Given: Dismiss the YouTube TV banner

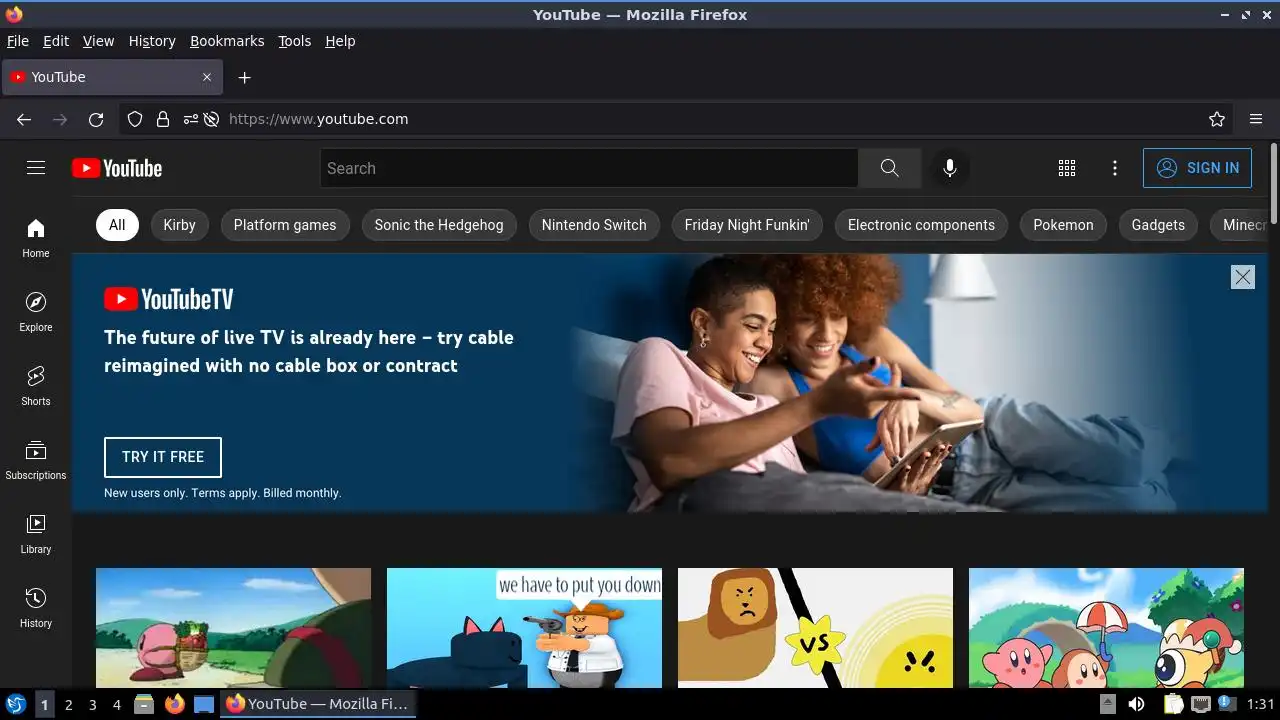Looking at the screenshot, I should (x=1243, y=277).
